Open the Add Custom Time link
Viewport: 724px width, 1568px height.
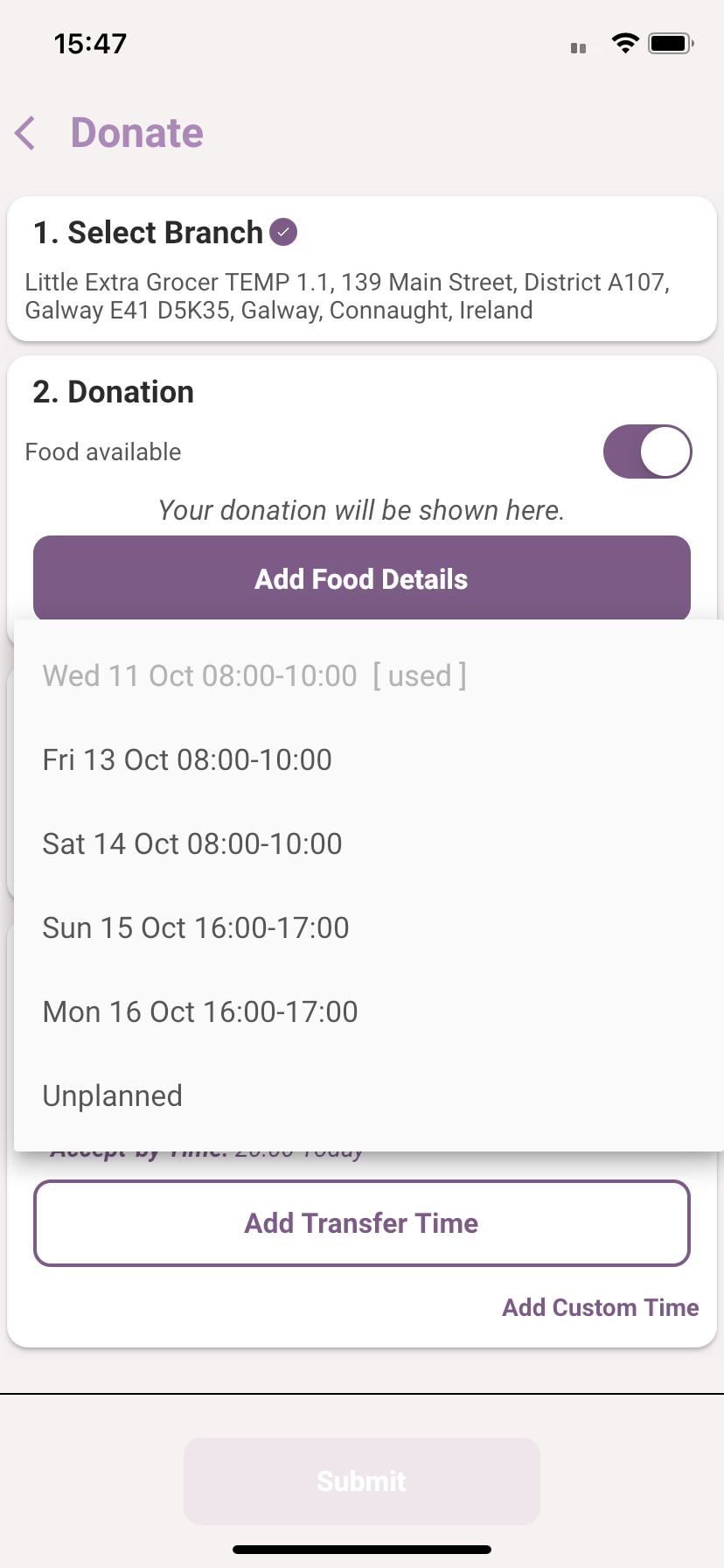click(600, 1307)
